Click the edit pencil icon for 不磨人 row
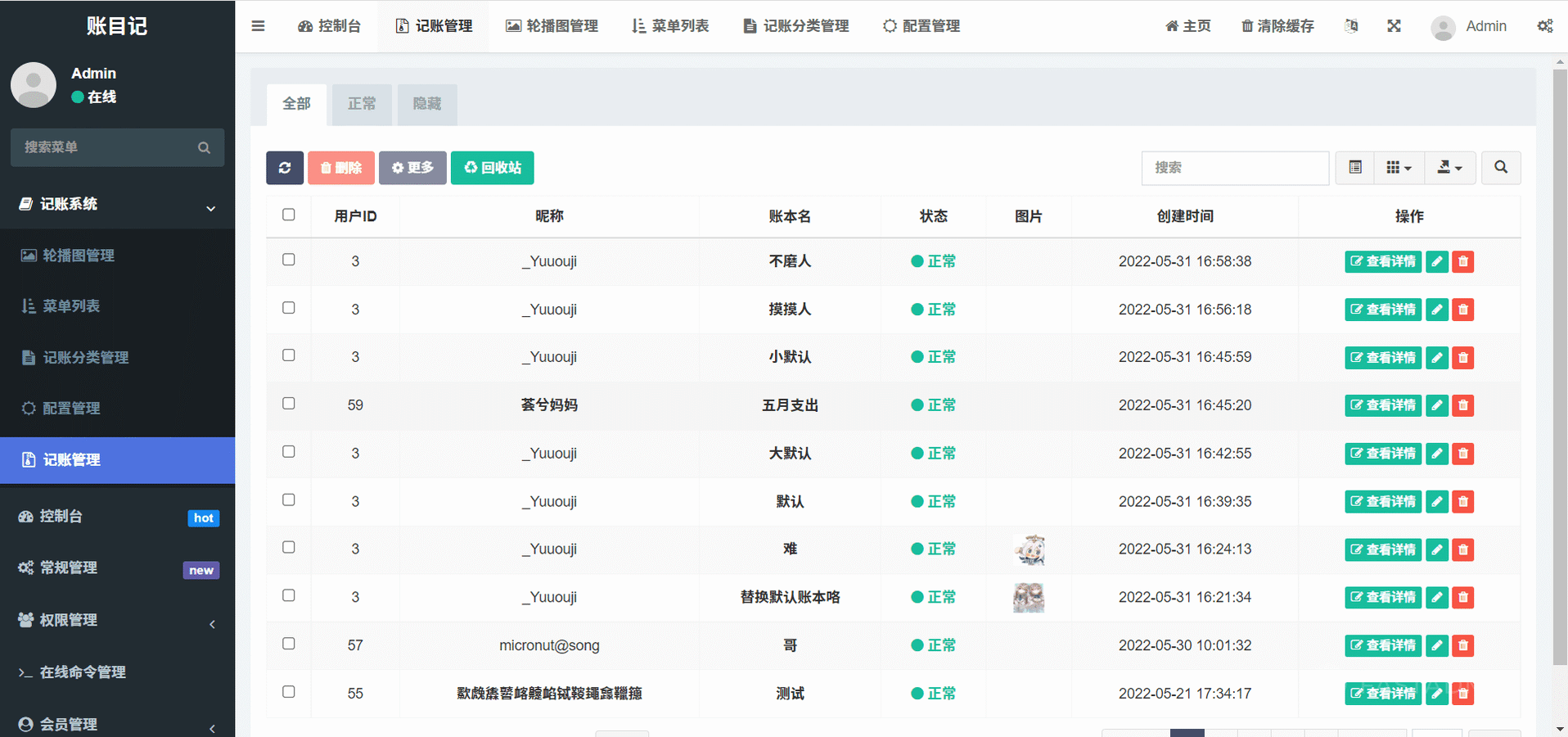 click(1436, 262)
